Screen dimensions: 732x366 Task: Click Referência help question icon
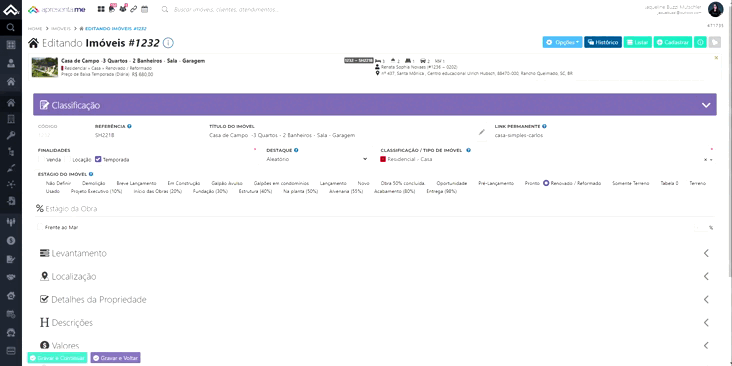click(129, 126)
